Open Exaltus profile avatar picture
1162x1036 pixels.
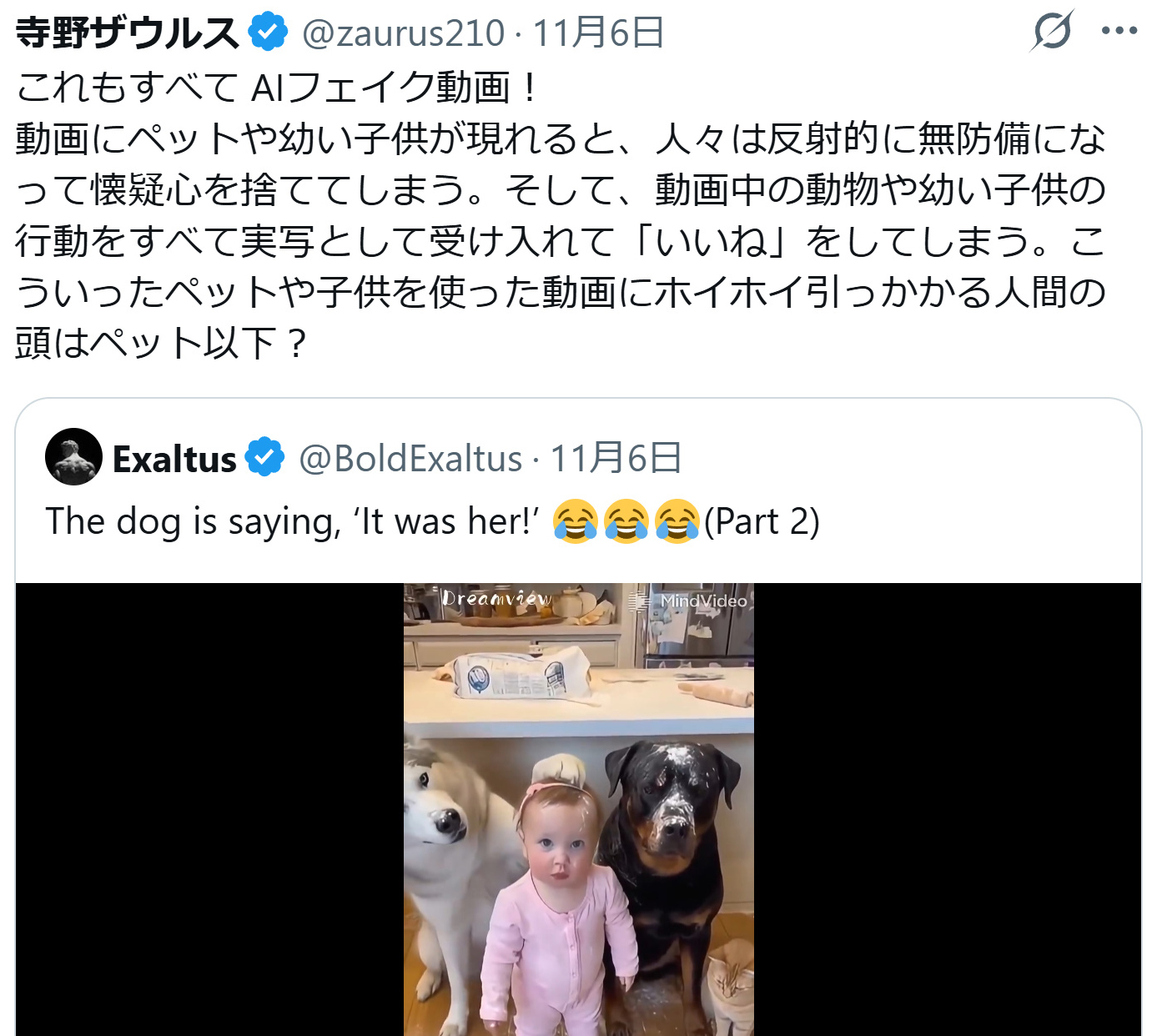point(74,457)
